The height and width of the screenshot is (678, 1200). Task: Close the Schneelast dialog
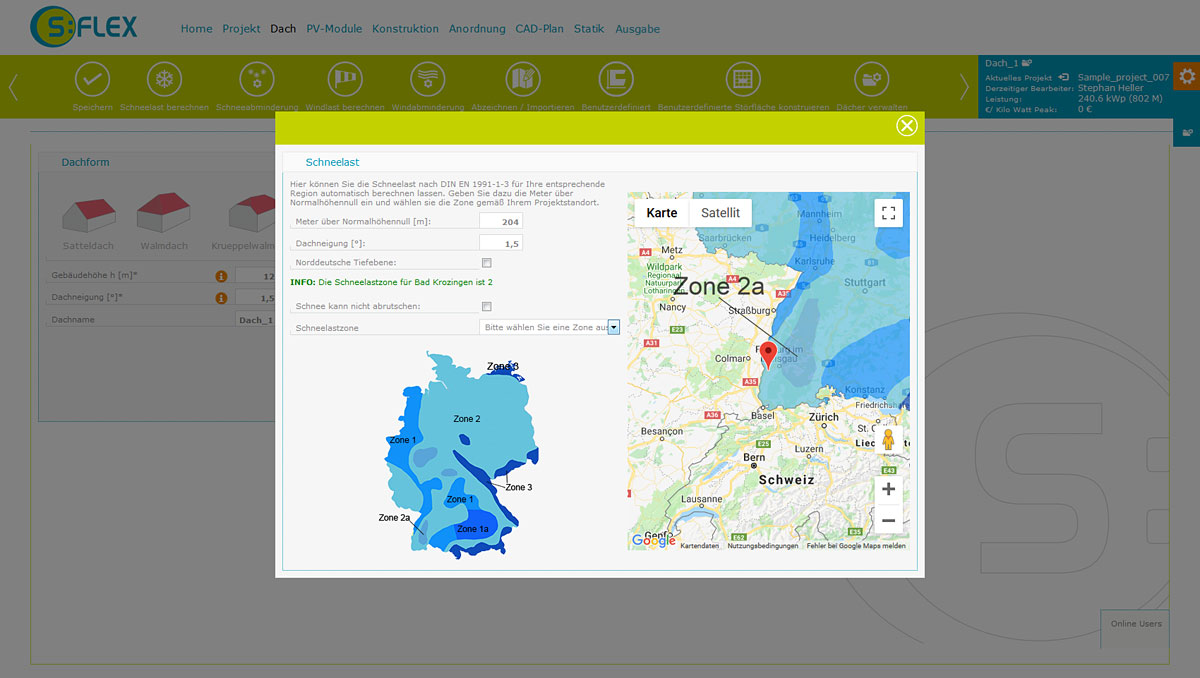907,125
